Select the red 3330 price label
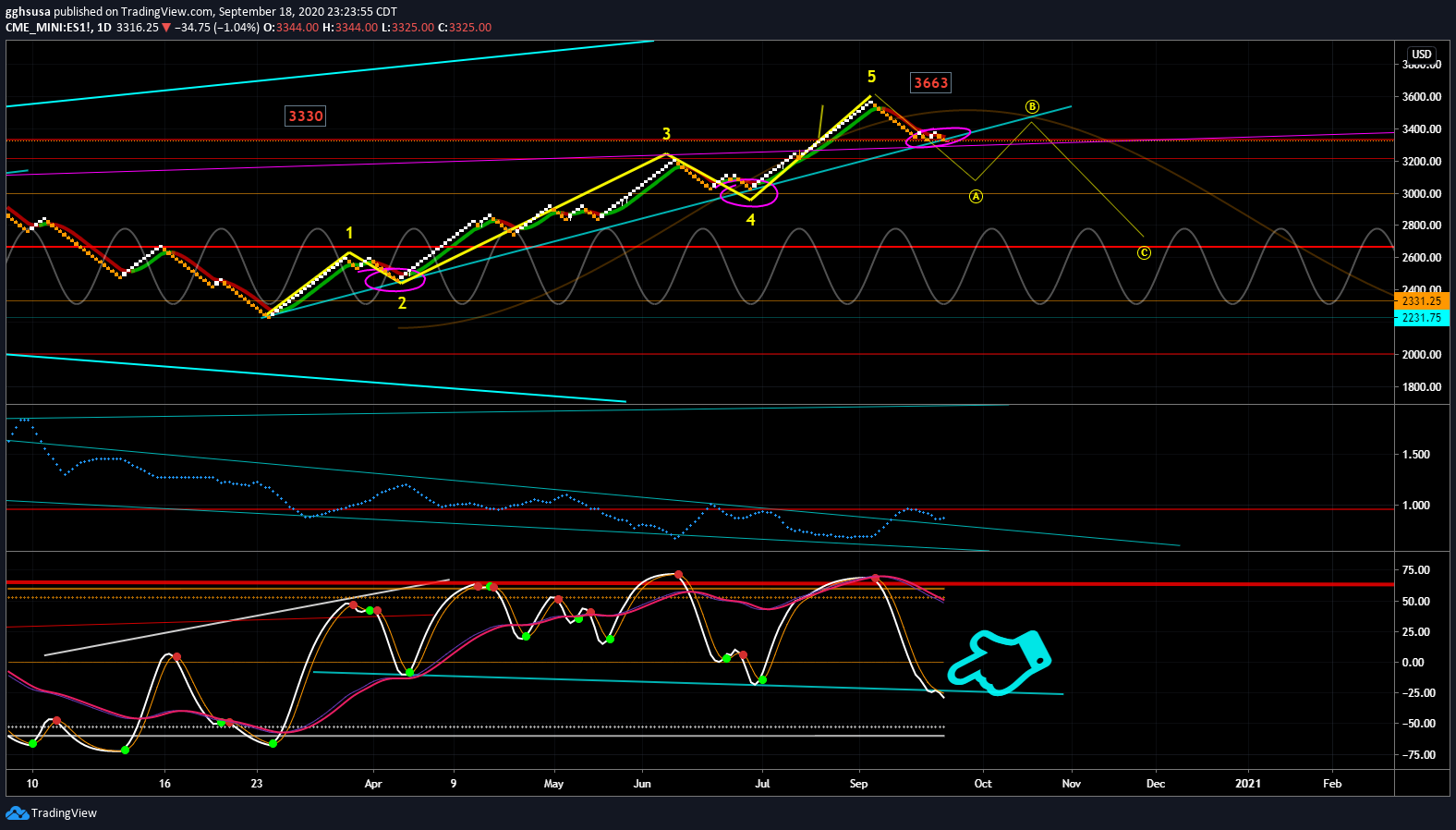1456x830 pixels. point(306,116)
